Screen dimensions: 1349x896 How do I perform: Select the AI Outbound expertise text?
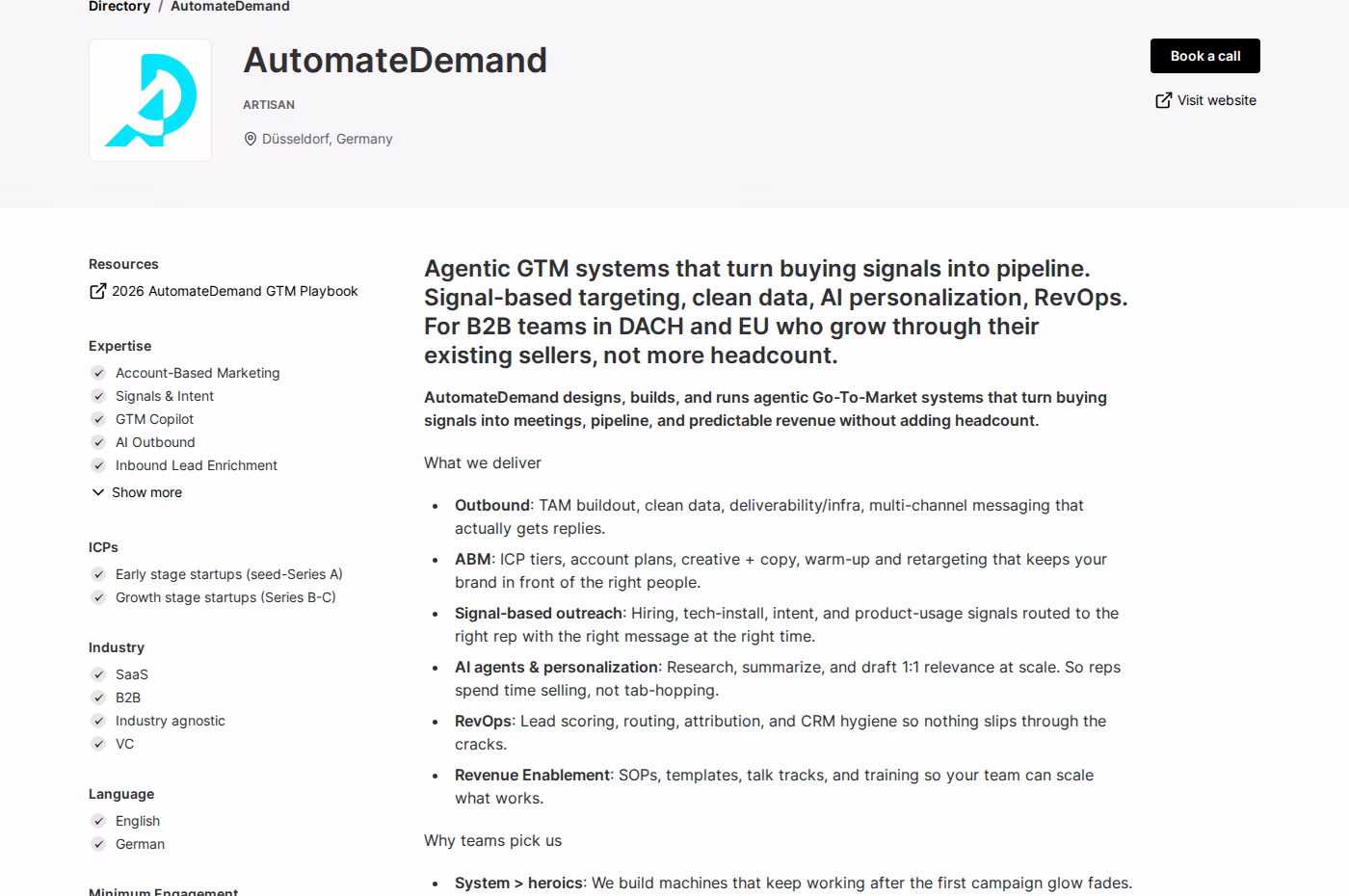click(155, 442)
